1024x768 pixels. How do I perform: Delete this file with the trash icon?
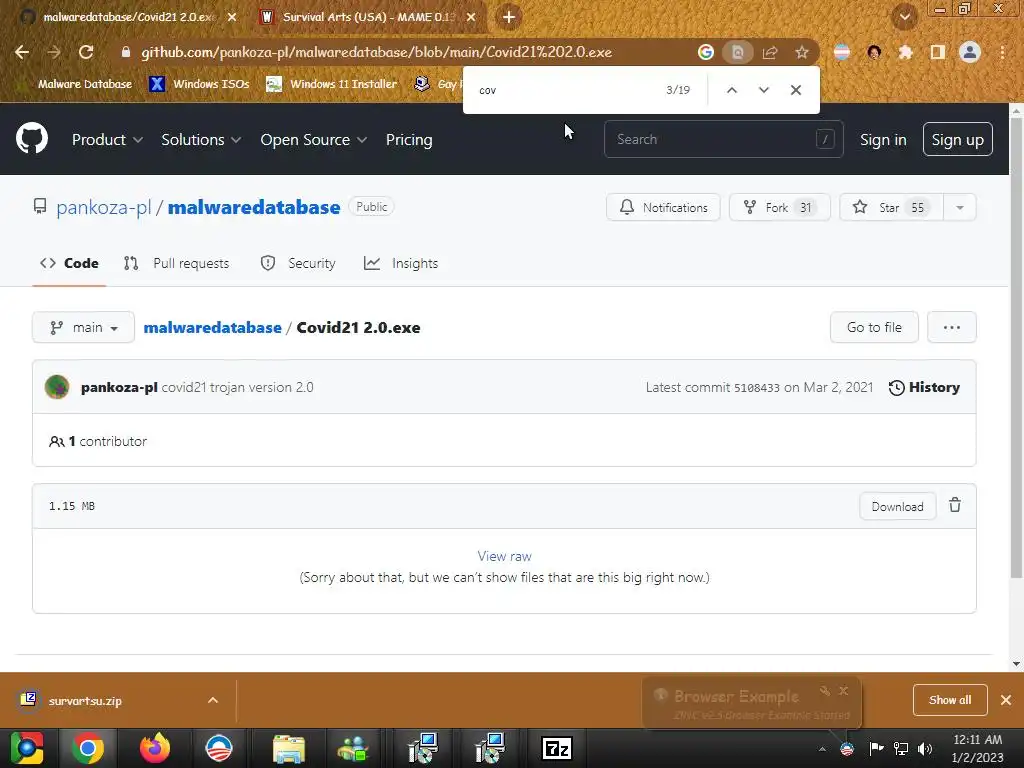(955, 505)
